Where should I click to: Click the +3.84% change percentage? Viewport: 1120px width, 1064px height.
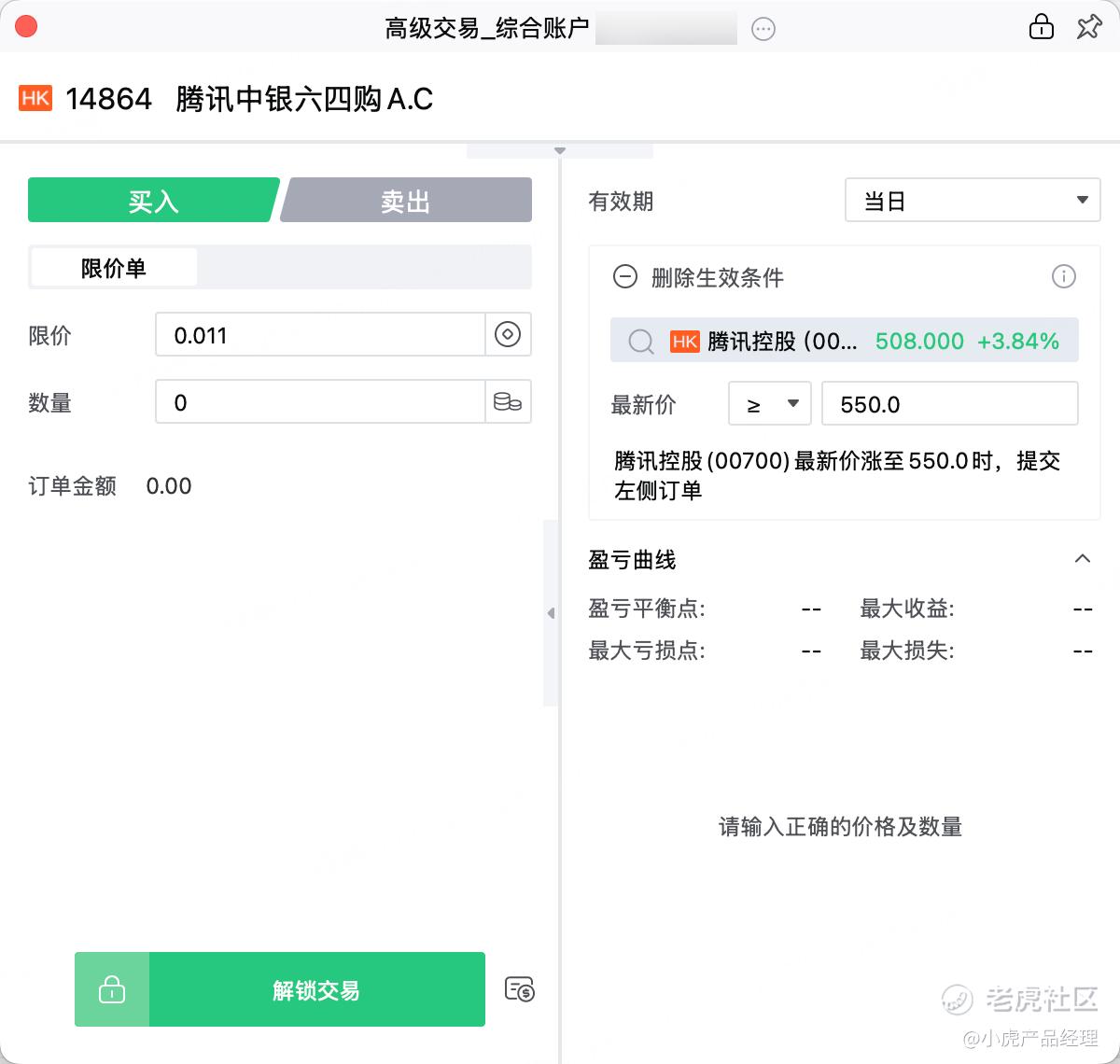tap(1018, 342)
